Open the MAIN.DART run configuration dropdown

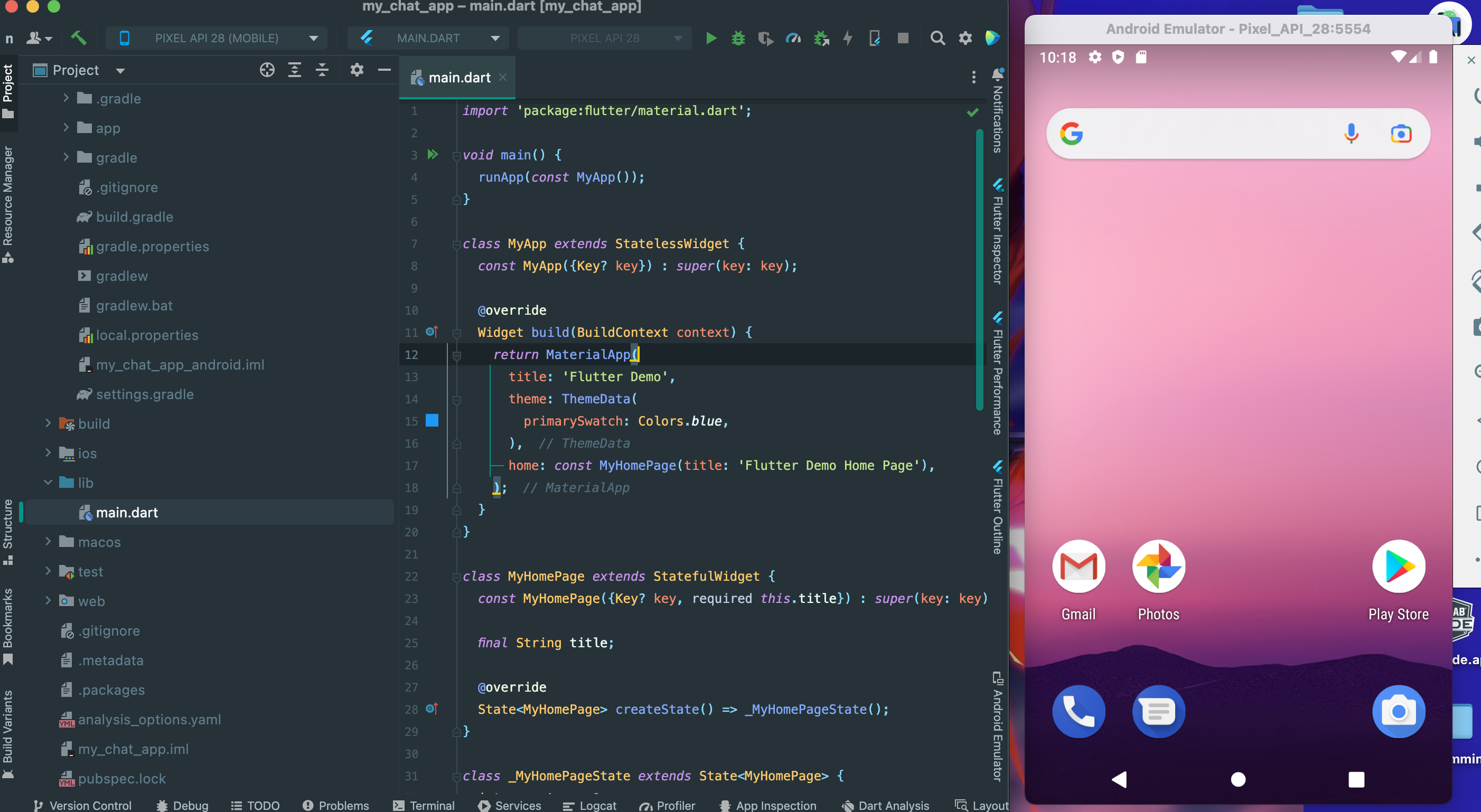click(429, 38)
